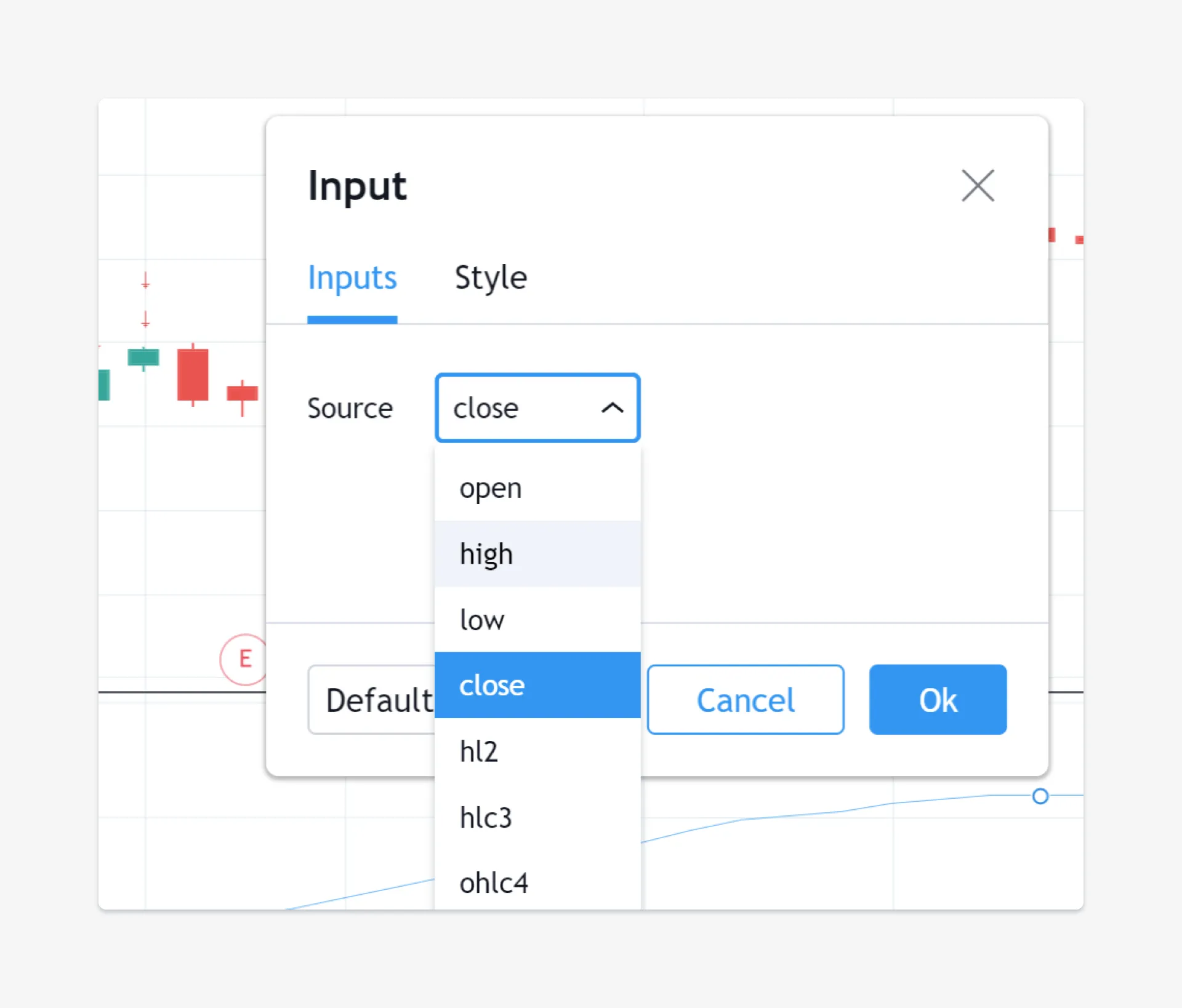Open the Defaults button menu
The width and height of the screenshot is (1182, 1008).
pyautogui.click(x=372, y=700)
